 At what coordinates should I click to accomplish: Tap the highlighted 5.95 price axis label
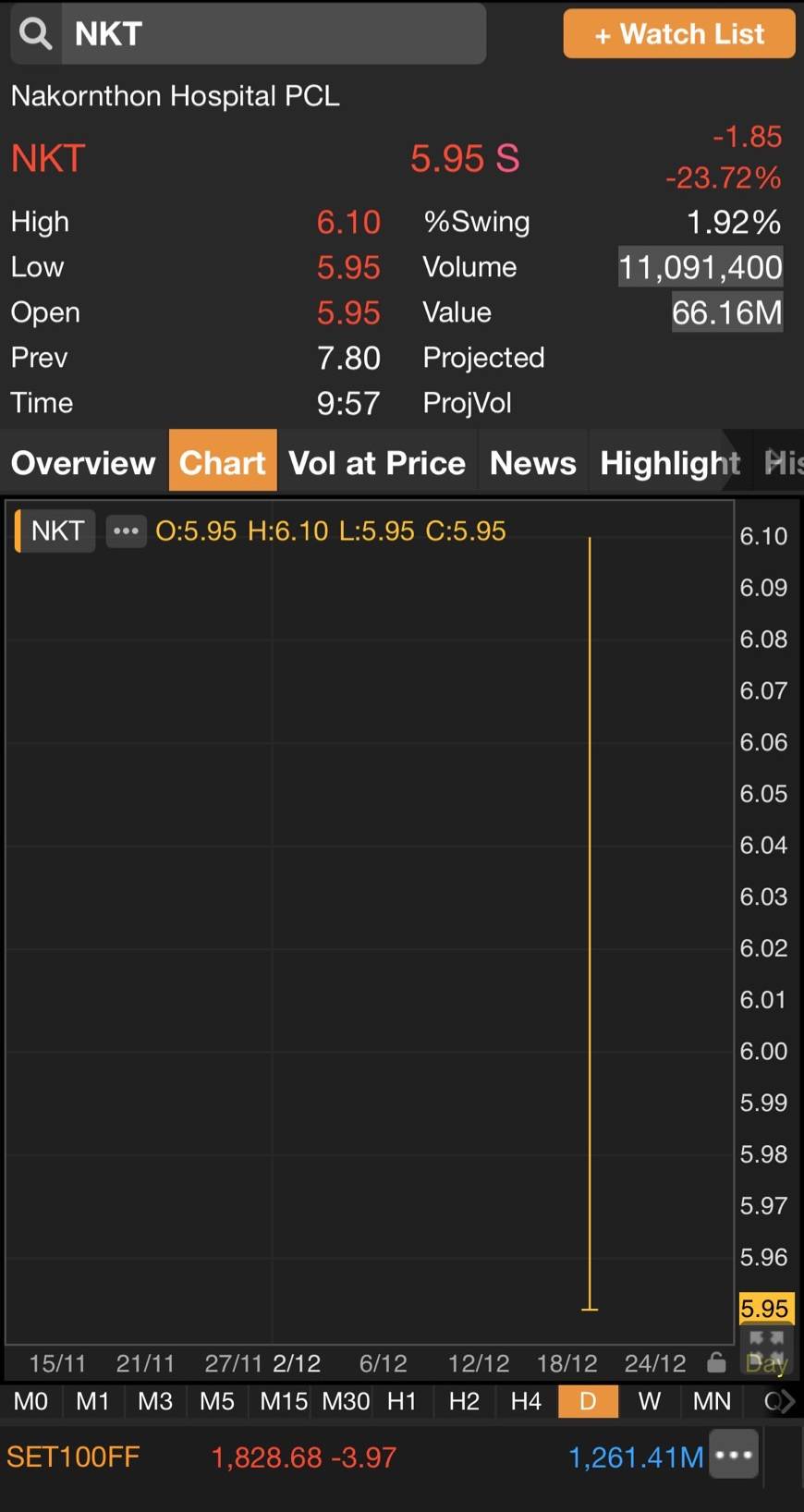point(765,1308)
